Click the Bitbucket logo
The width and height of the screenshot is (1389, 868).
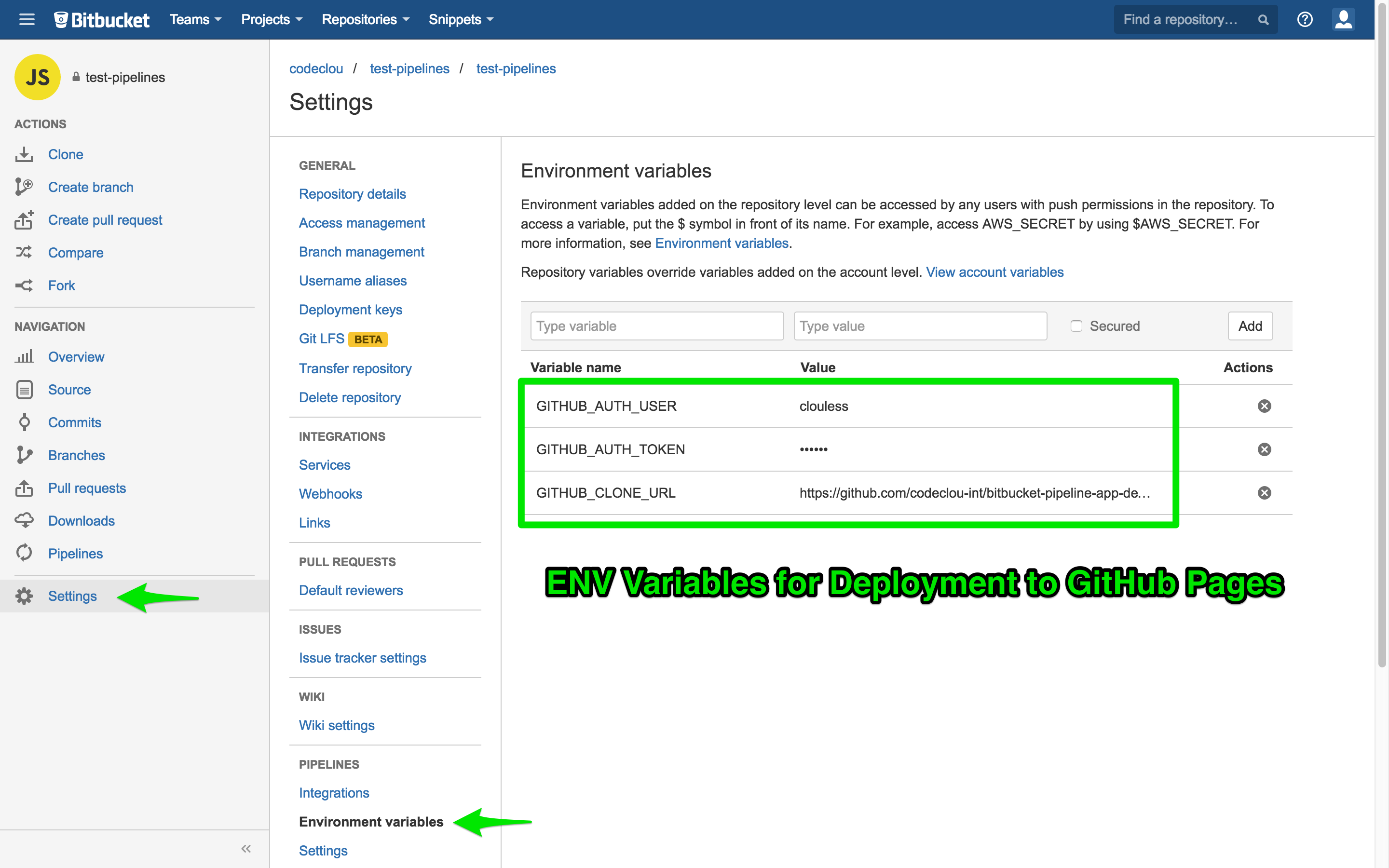click(x=102, y=19)
